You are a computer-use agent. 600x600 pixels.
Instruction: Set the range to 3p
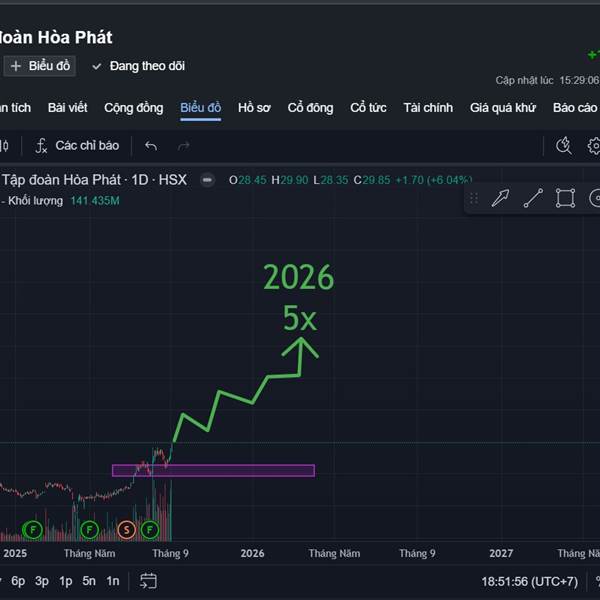coord(42,581)
